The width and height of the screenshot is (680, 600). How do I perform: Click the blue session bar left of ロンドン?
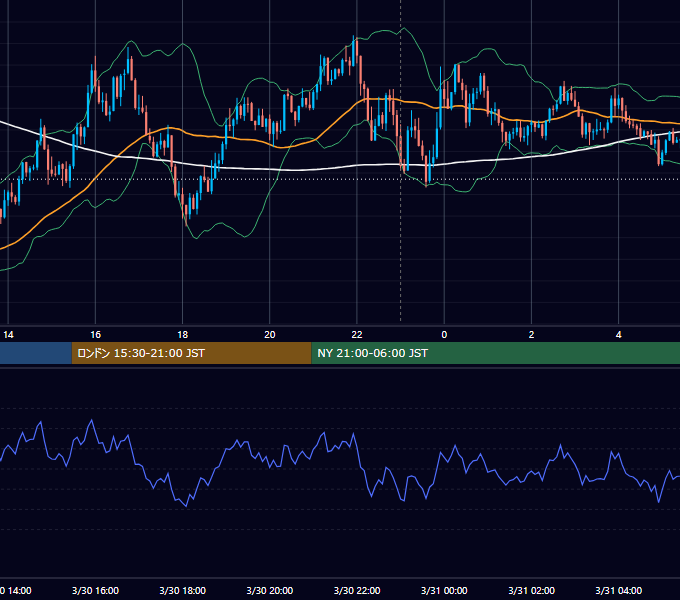36,353
